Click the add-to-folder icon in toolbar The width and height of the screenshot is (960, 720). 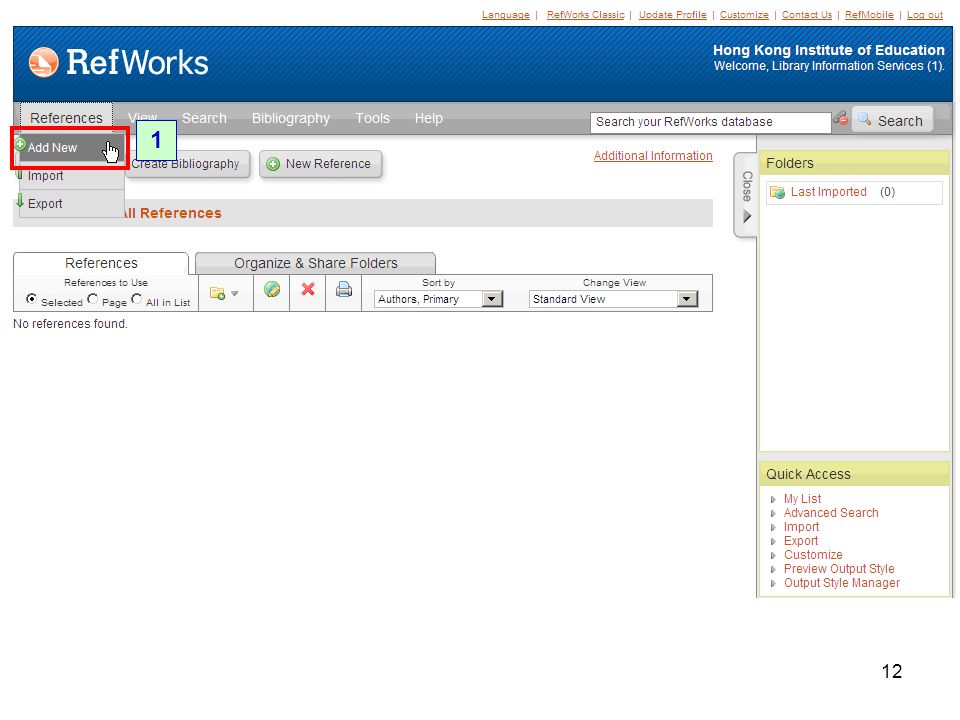click(x=217, y=293)
